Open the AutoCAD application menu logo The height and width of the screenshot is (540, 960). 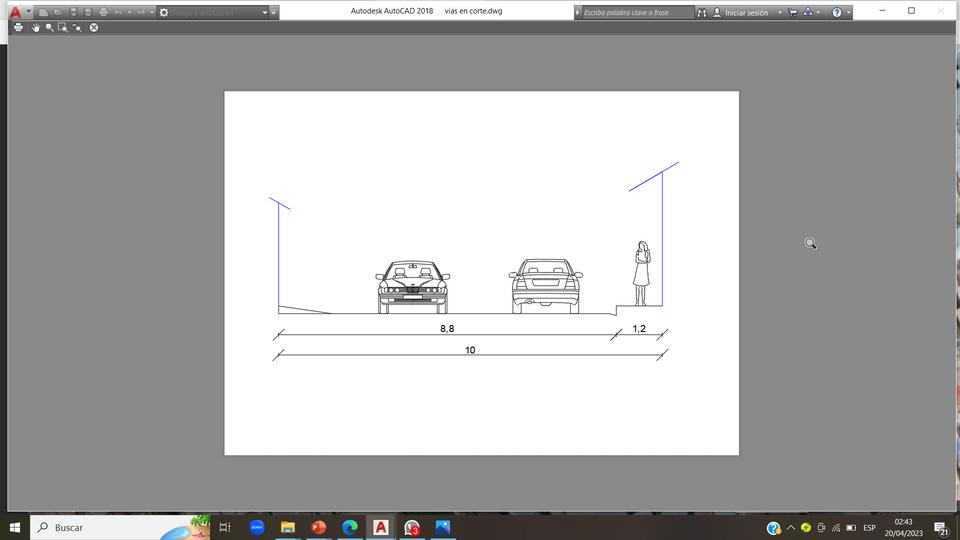(15, 12)
